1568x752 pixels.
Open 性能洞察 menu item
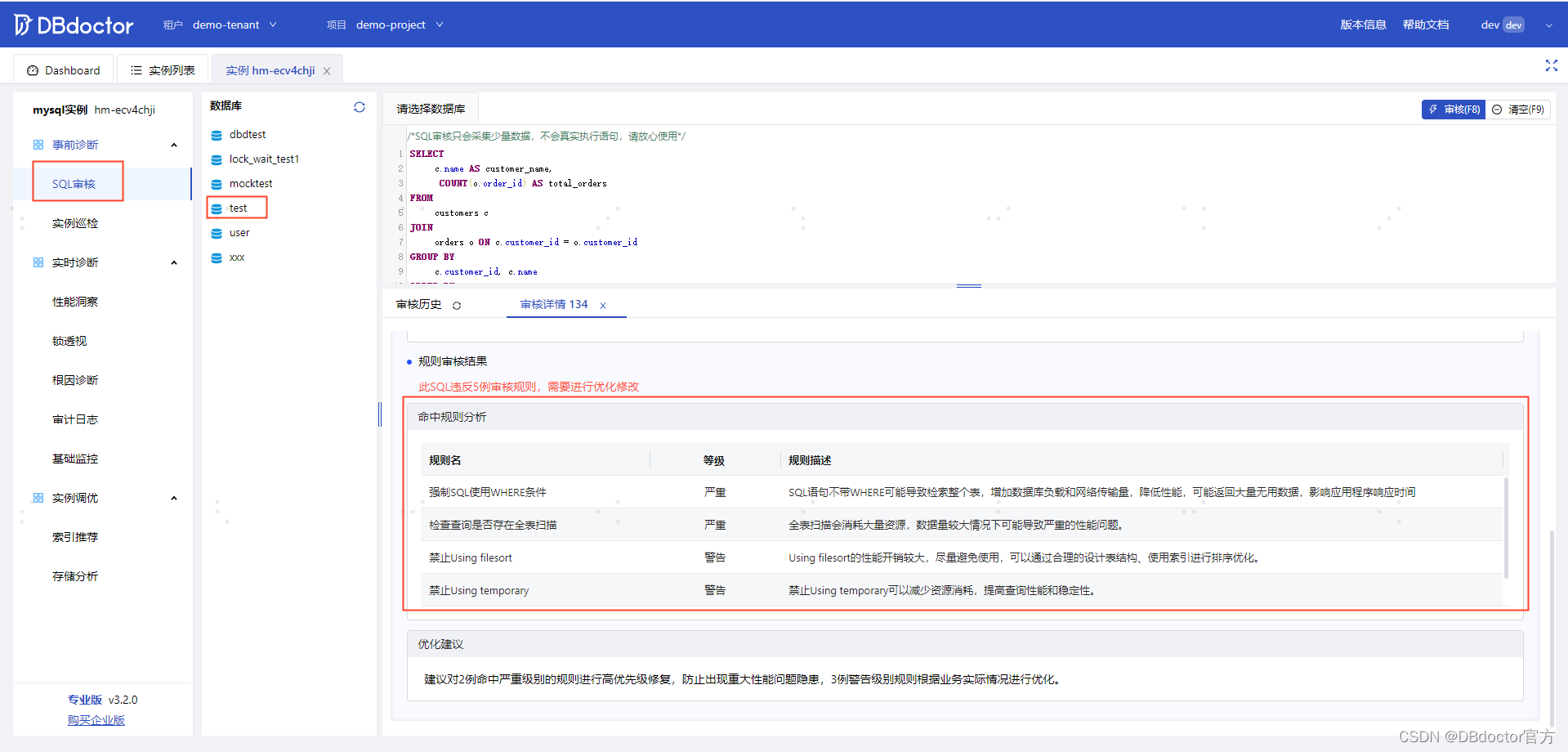[75, 302]
